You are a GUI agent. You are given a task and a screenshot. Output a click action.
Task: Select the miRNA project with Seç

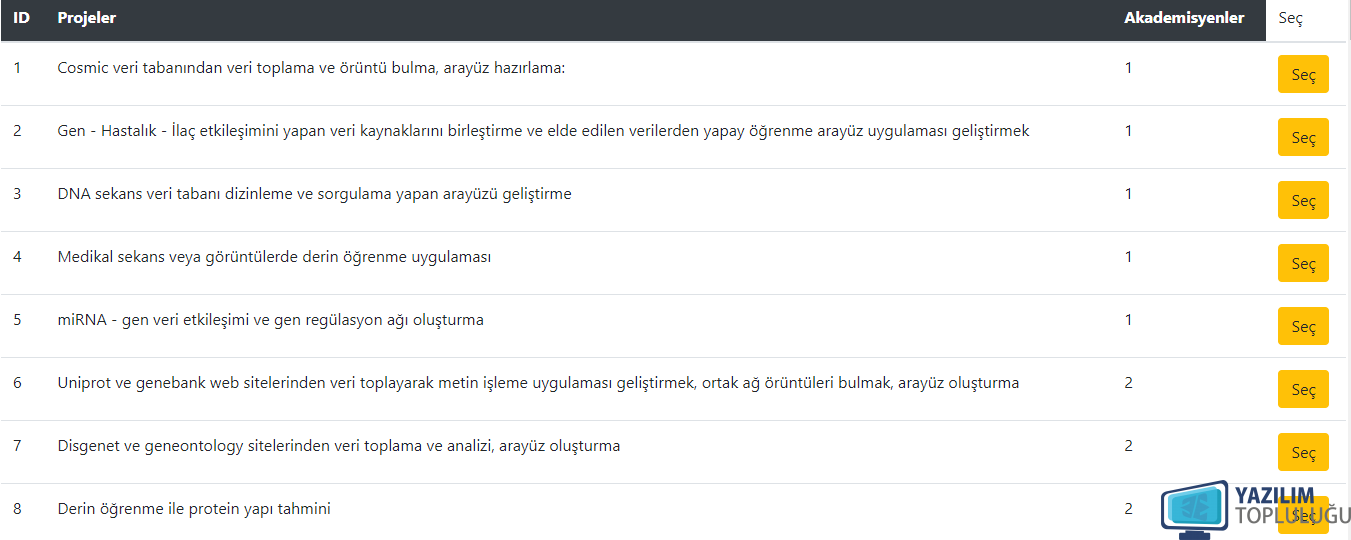point(1303,326)
